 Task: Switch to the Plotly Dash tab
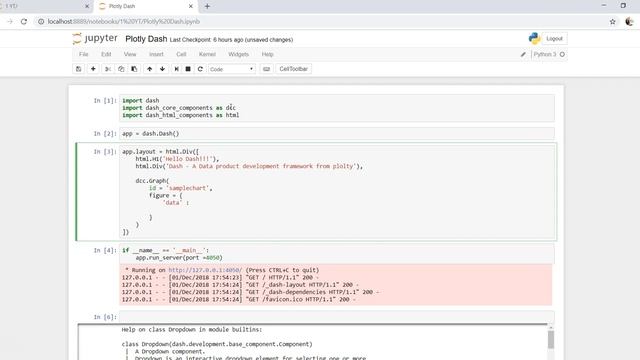pos(145,6)
